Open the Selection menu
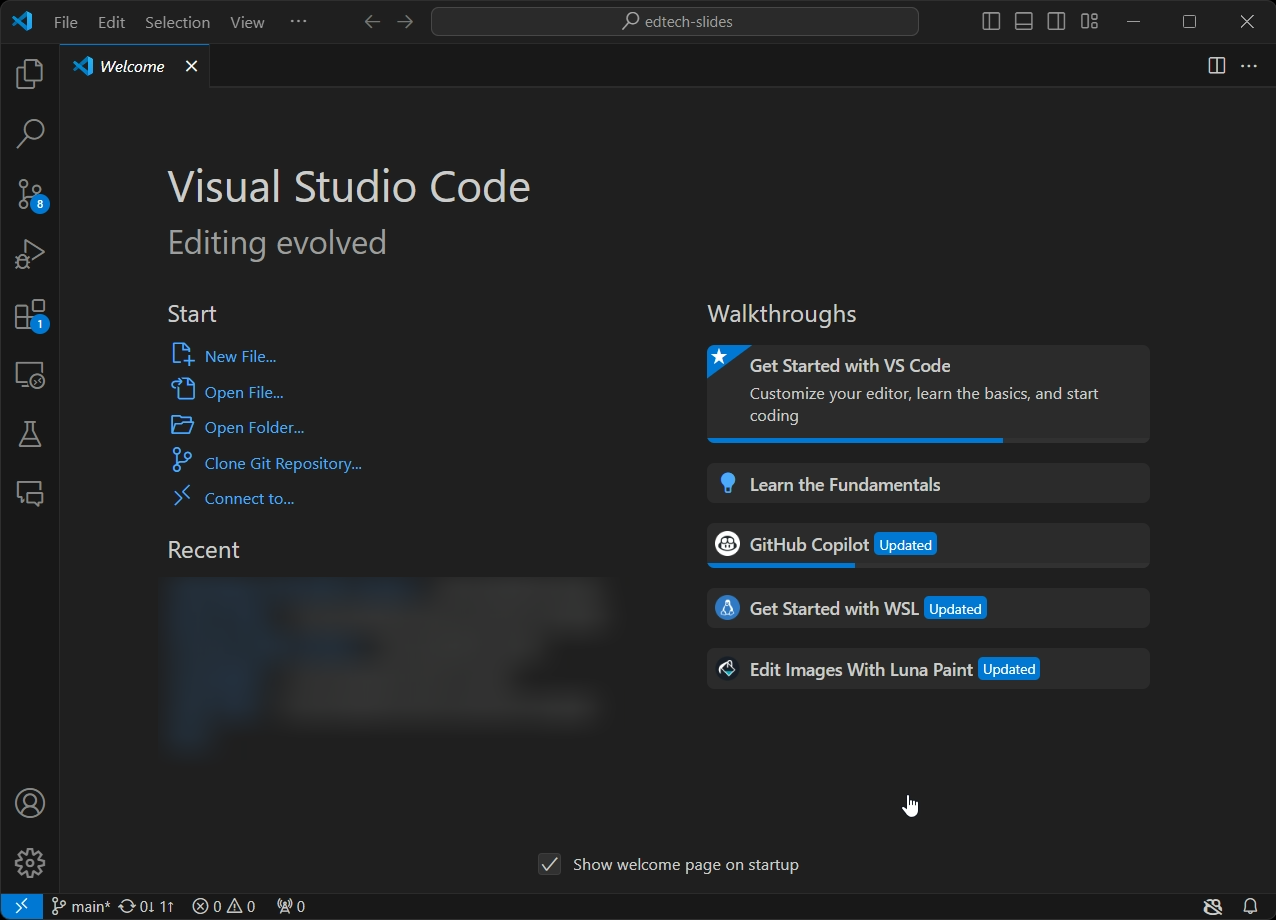 (177, 22)
